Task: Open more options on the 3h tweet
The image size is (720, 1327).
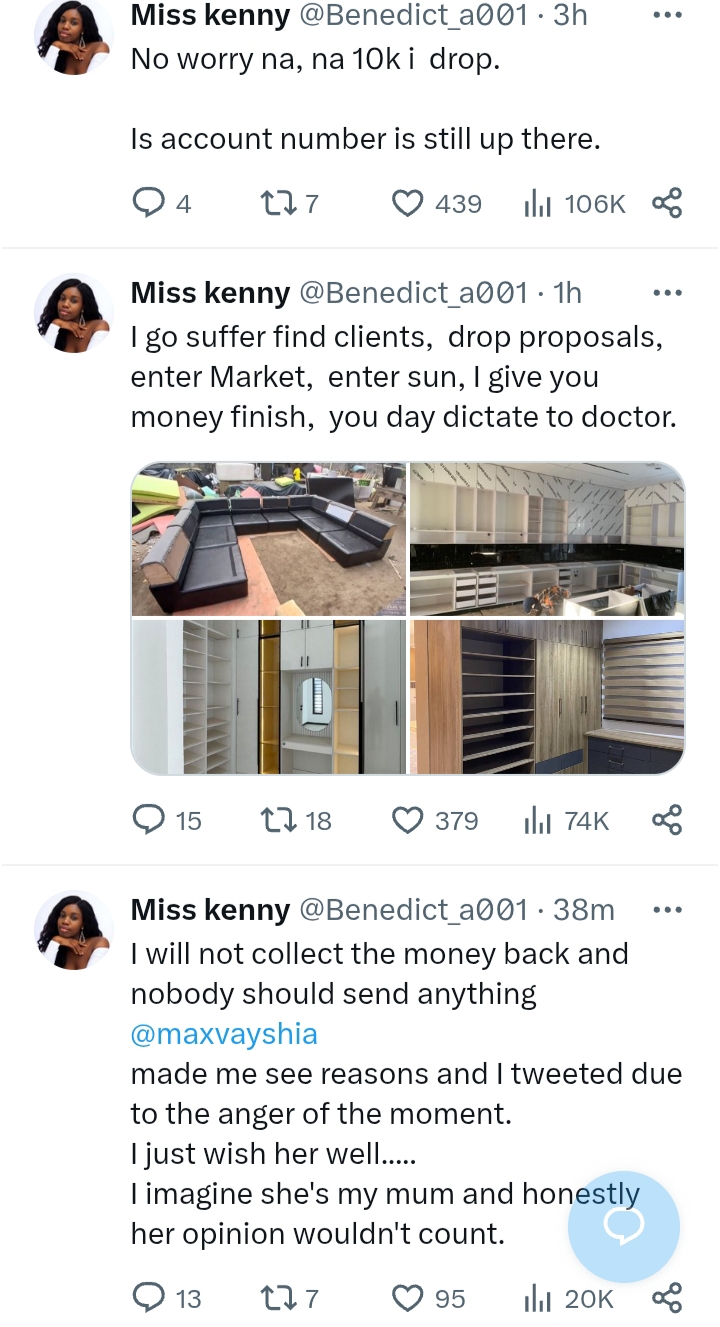Action: (666, 16)
